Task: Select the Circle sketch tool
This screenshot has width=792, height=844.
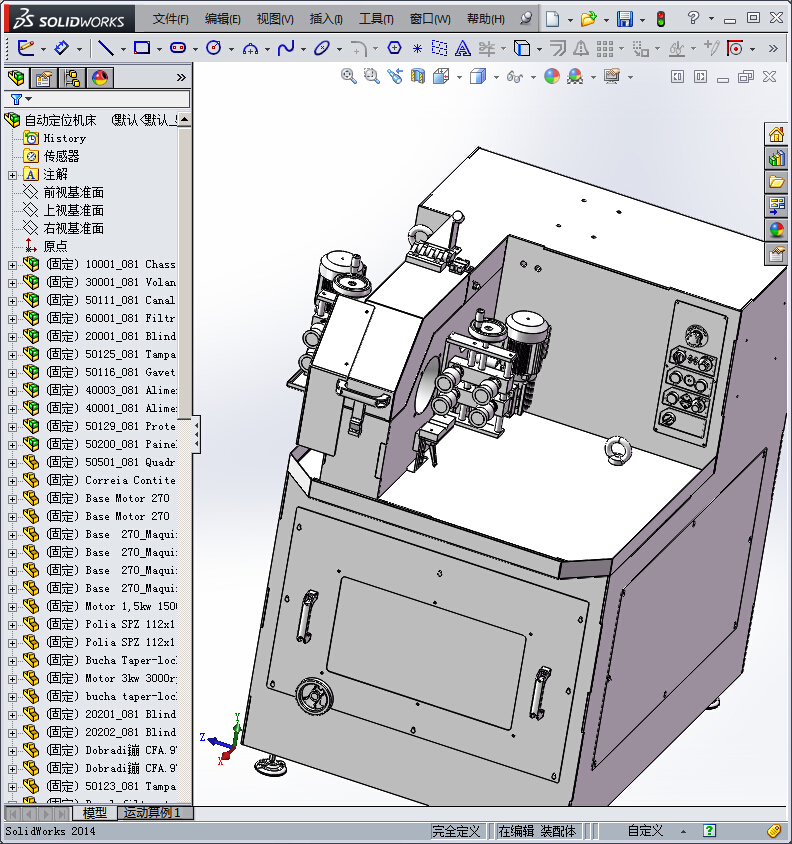Action: (213, 47)
